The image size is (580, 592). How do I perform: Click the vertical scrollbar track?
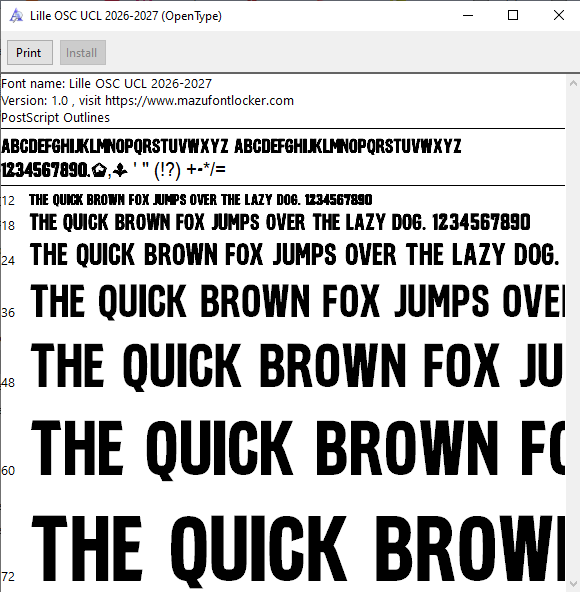[x=573, y=334]
